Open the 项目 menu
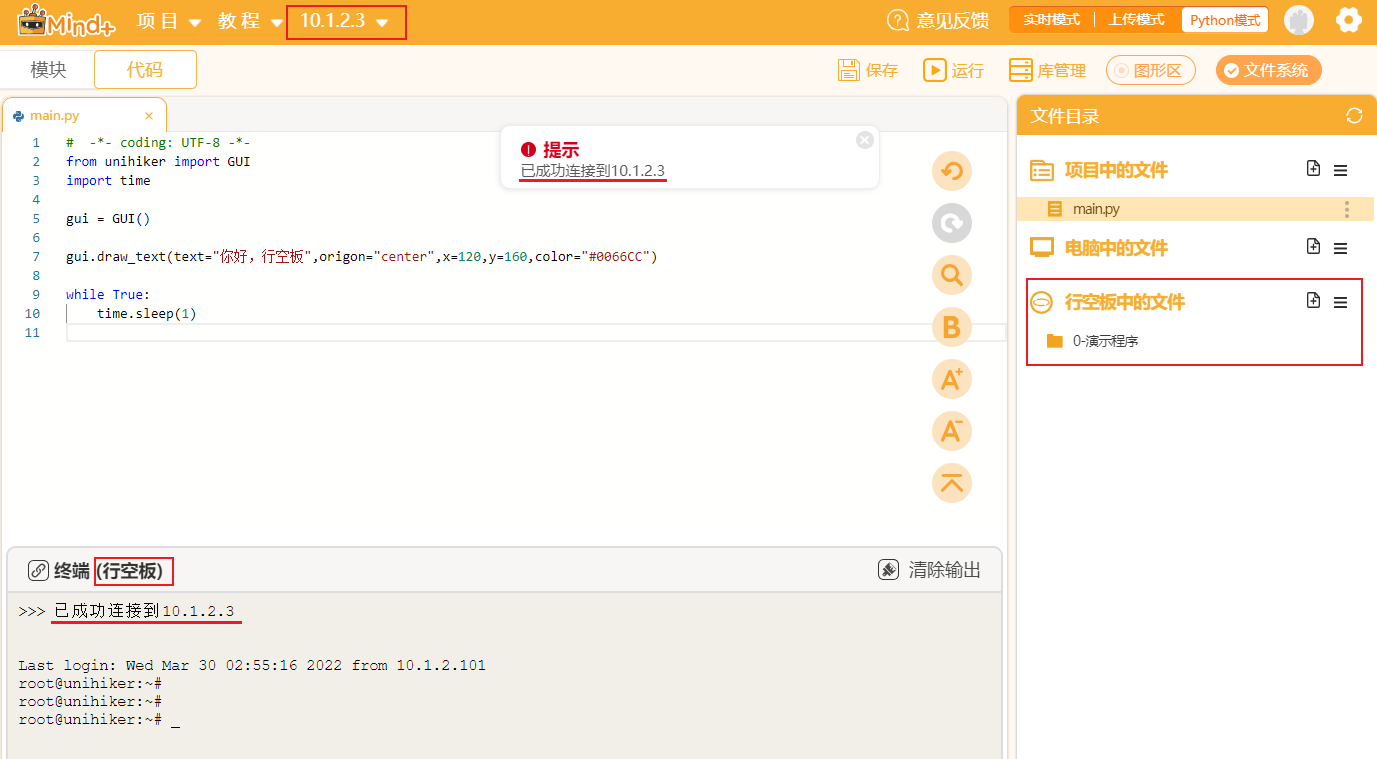The width and height of the screenshot is (1377, 759). (x=168, y=21)
